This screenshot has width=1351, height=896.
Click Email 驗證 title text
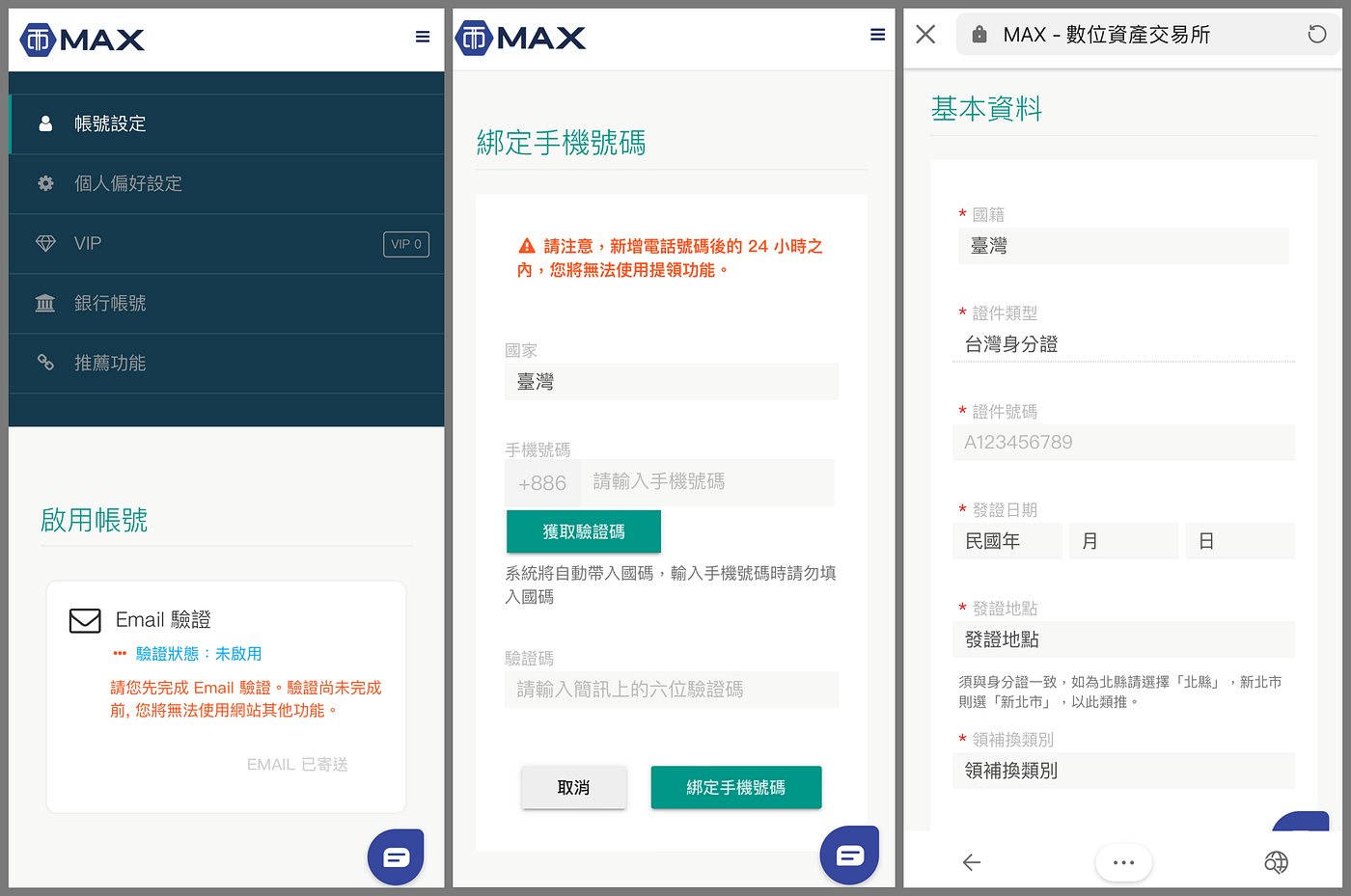[163, 619]
